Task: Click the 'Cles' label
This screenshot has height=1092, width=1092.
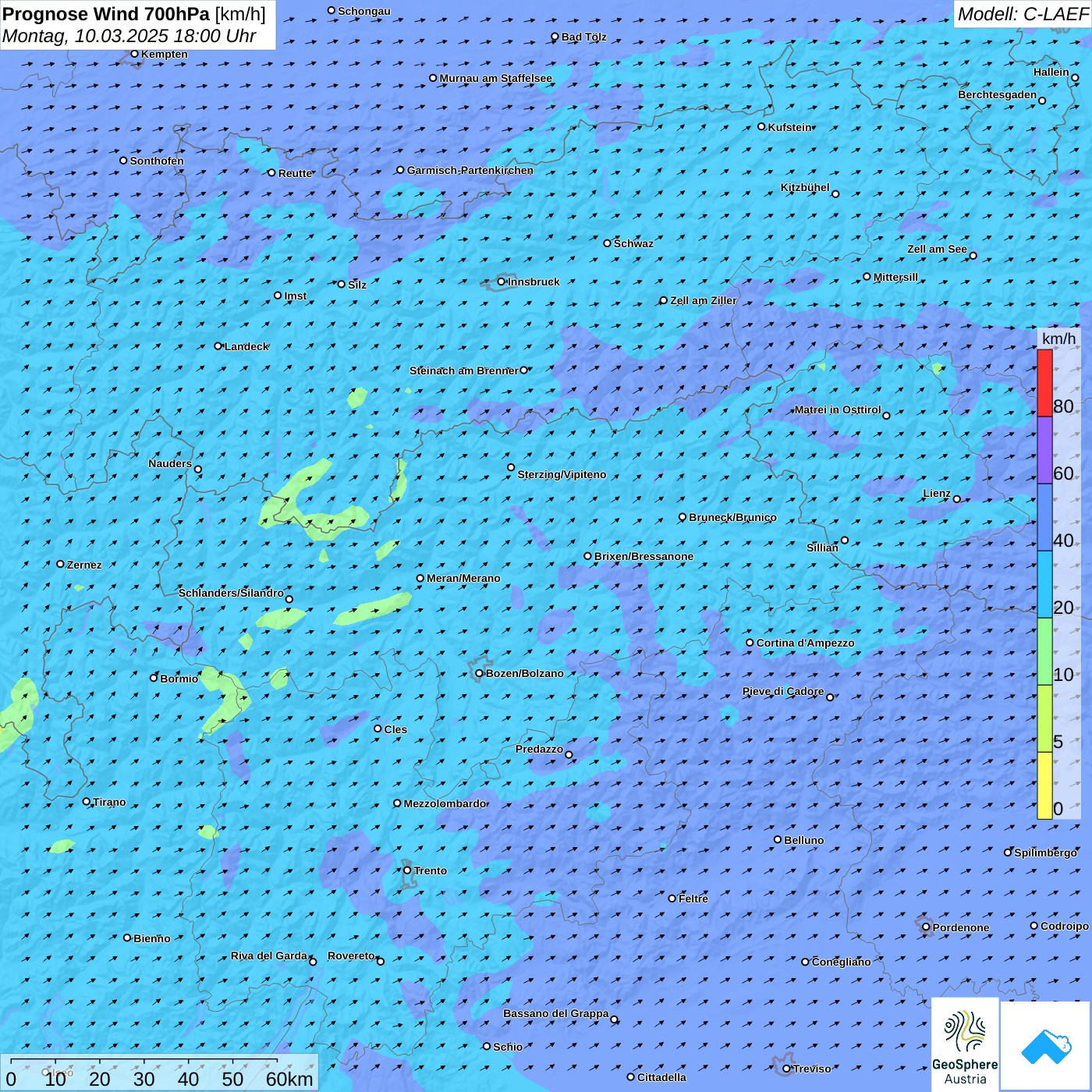Action: pyautogui.click(x=395, y=729)
